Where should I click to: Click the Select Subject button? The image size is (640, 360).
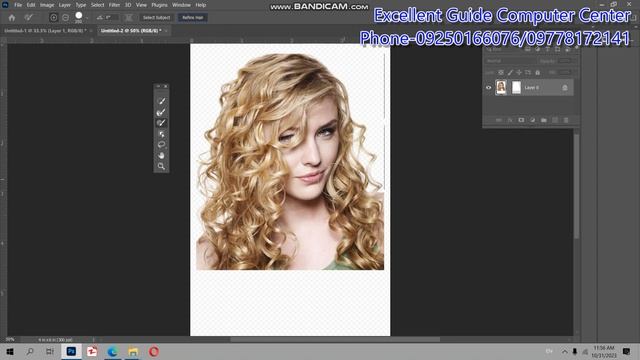[x=156, y=18]
